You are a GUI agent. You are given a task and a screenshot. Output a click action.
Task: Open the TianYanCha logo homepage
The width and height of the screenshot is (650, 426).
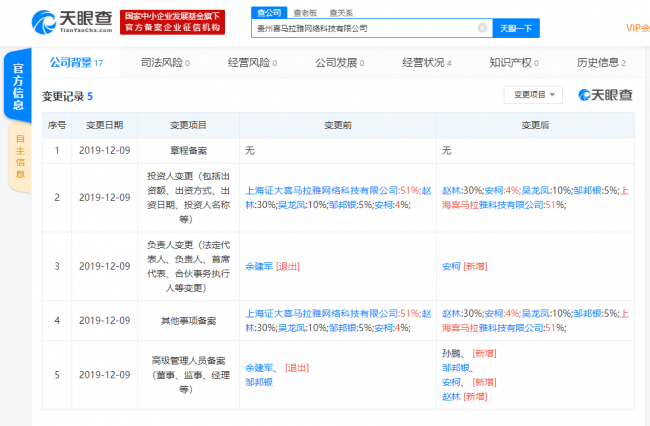(x=72, y=22)
